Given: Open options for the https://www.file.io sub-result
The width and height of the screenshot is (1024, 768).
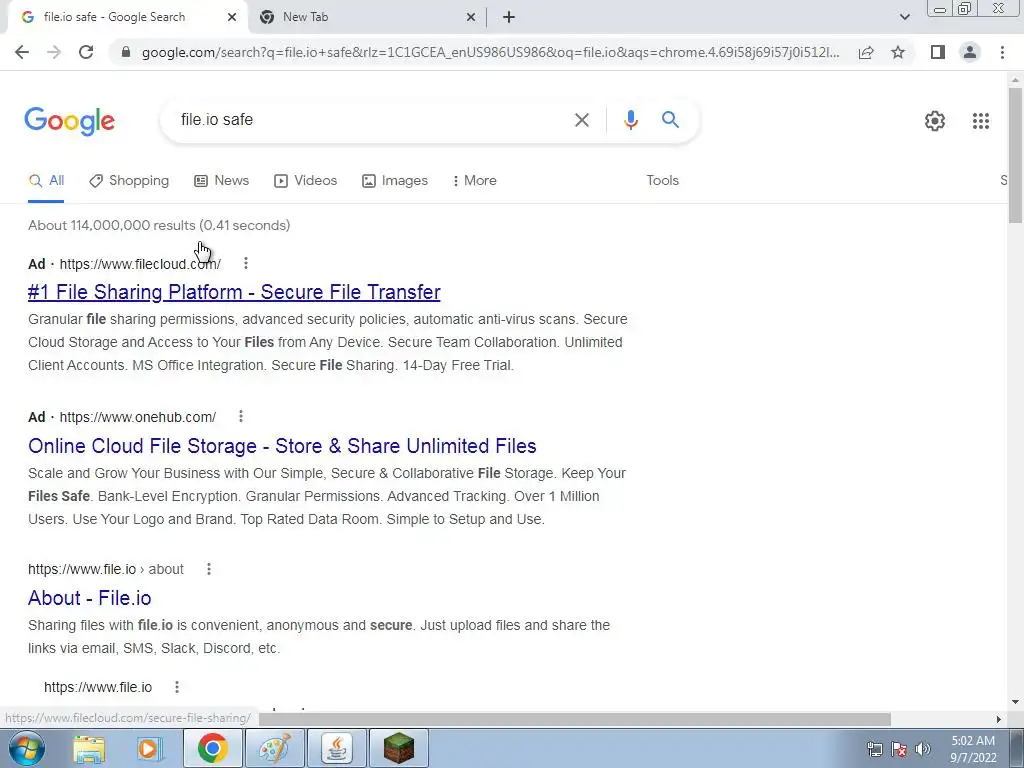Looking at the screenshot, I should pos(176,687).
